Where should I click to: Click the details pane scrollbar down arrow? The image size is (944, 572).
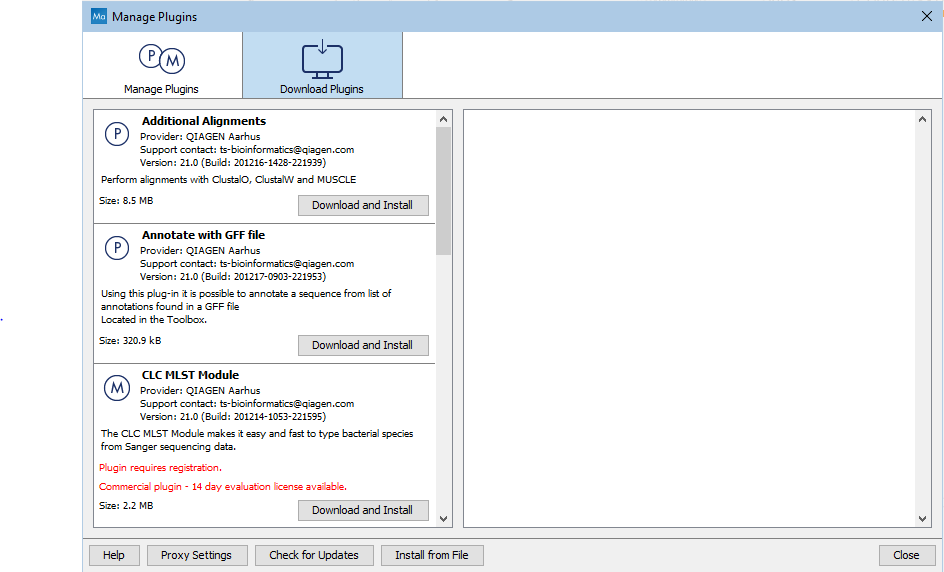click(924, 518)
